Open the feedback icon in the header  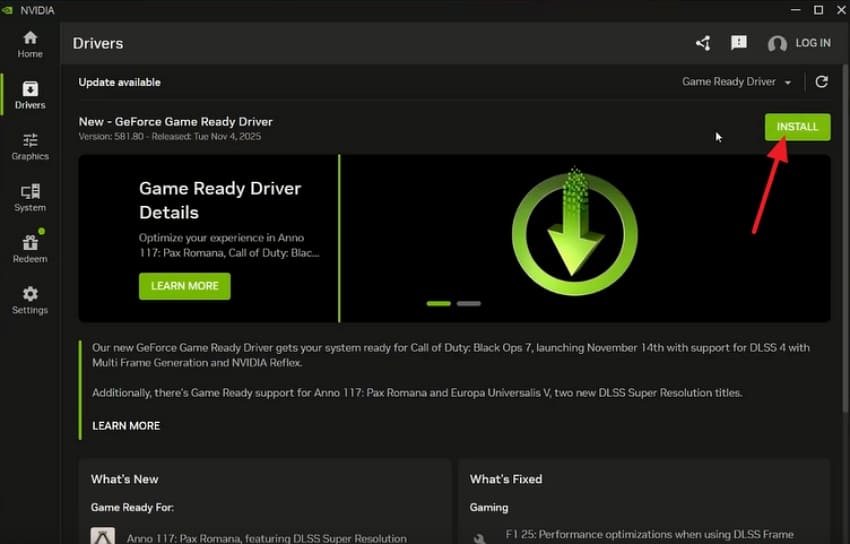point(738,43)
